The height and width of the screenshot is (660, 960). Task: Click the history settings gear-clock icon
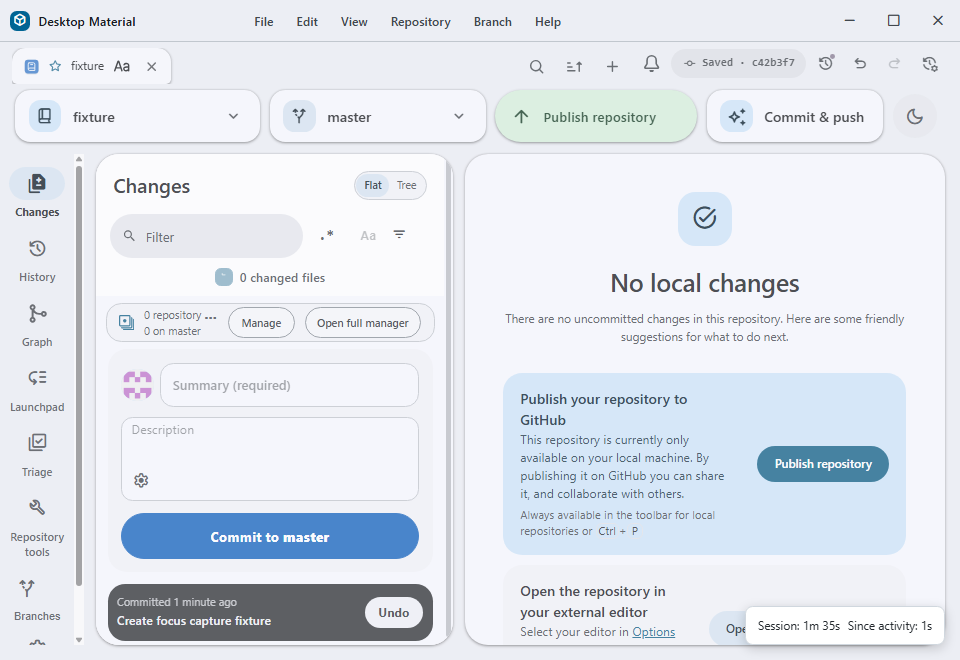930,64
